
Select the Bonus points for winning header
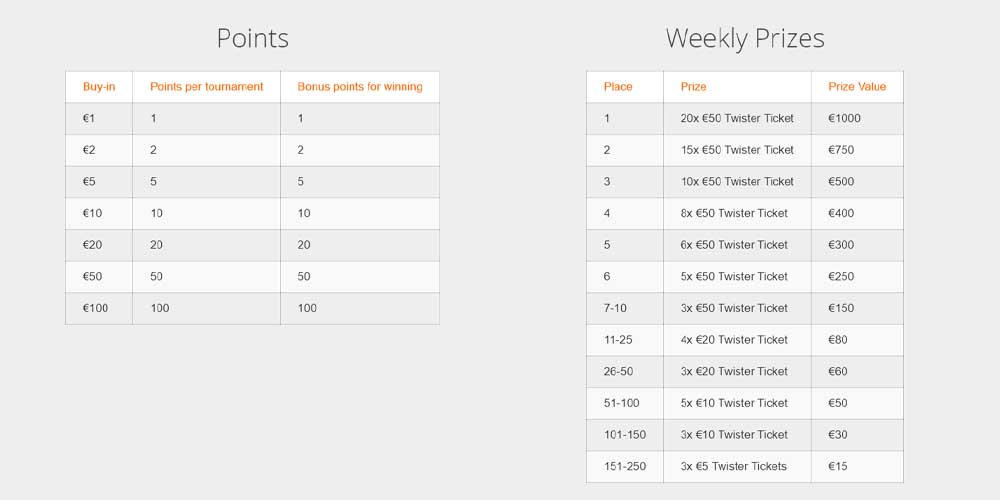360,87
